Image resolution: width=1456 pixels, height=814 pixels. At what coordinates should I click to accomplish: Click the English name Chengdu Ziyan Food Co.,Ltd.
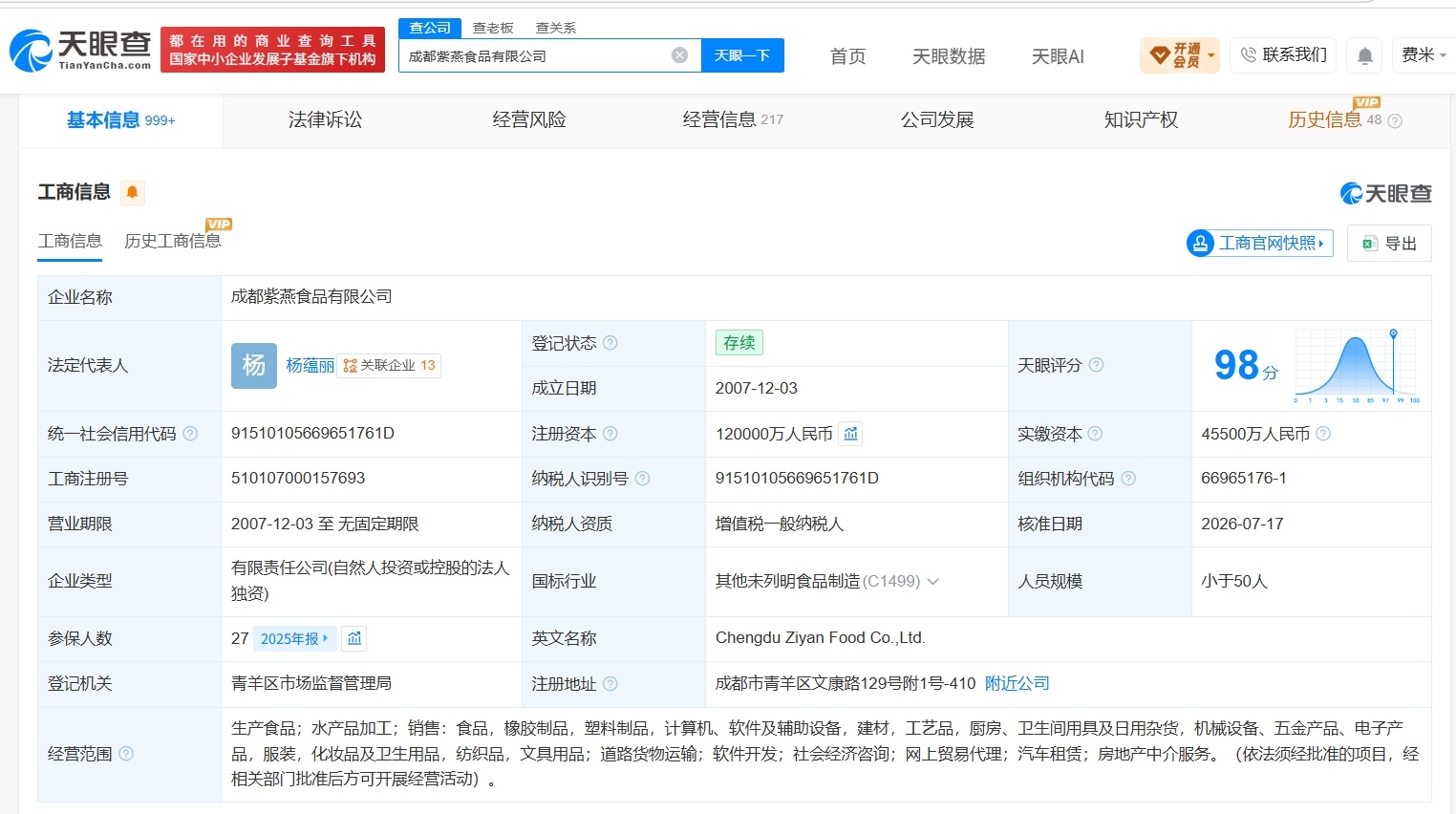[x=820, y=638]
